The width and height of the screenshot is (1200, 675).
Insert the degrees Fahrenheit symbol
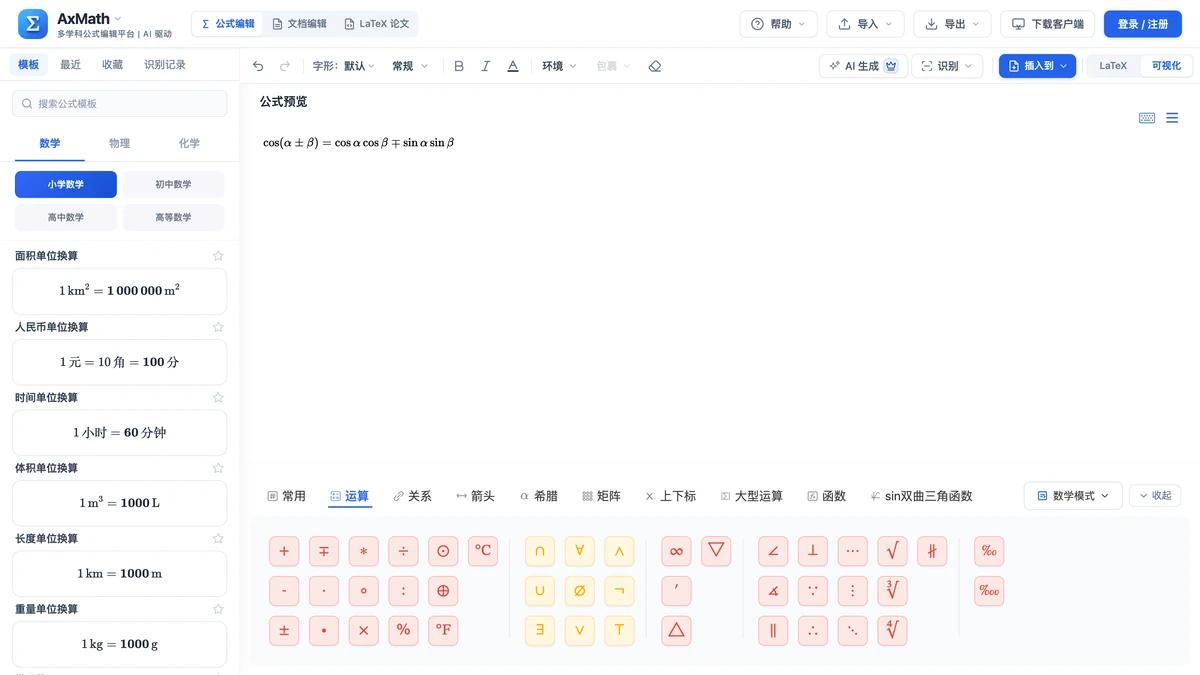tap(443, 631)
